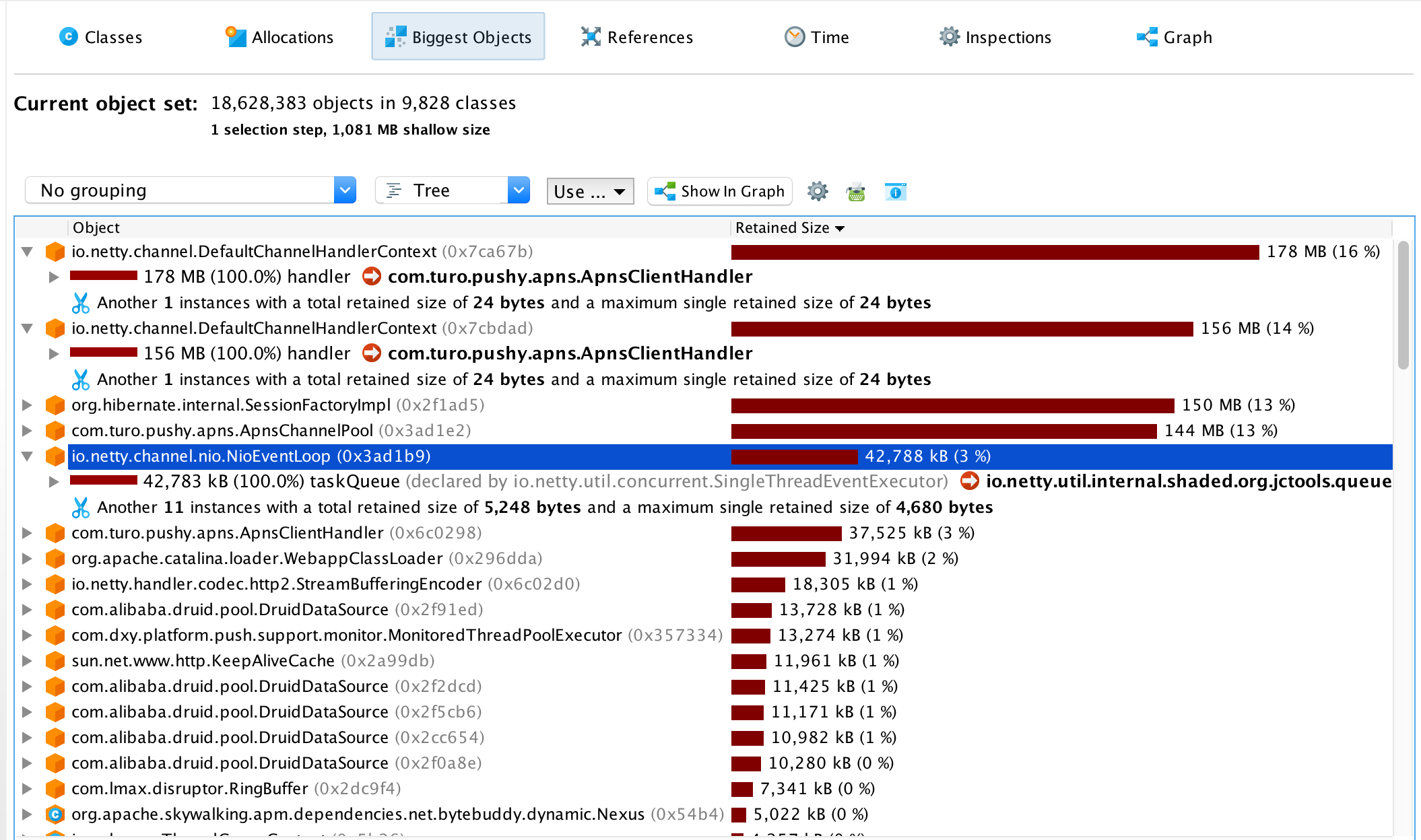
Task: Open the Use ... dropdown button
Action: coord(590,192)
